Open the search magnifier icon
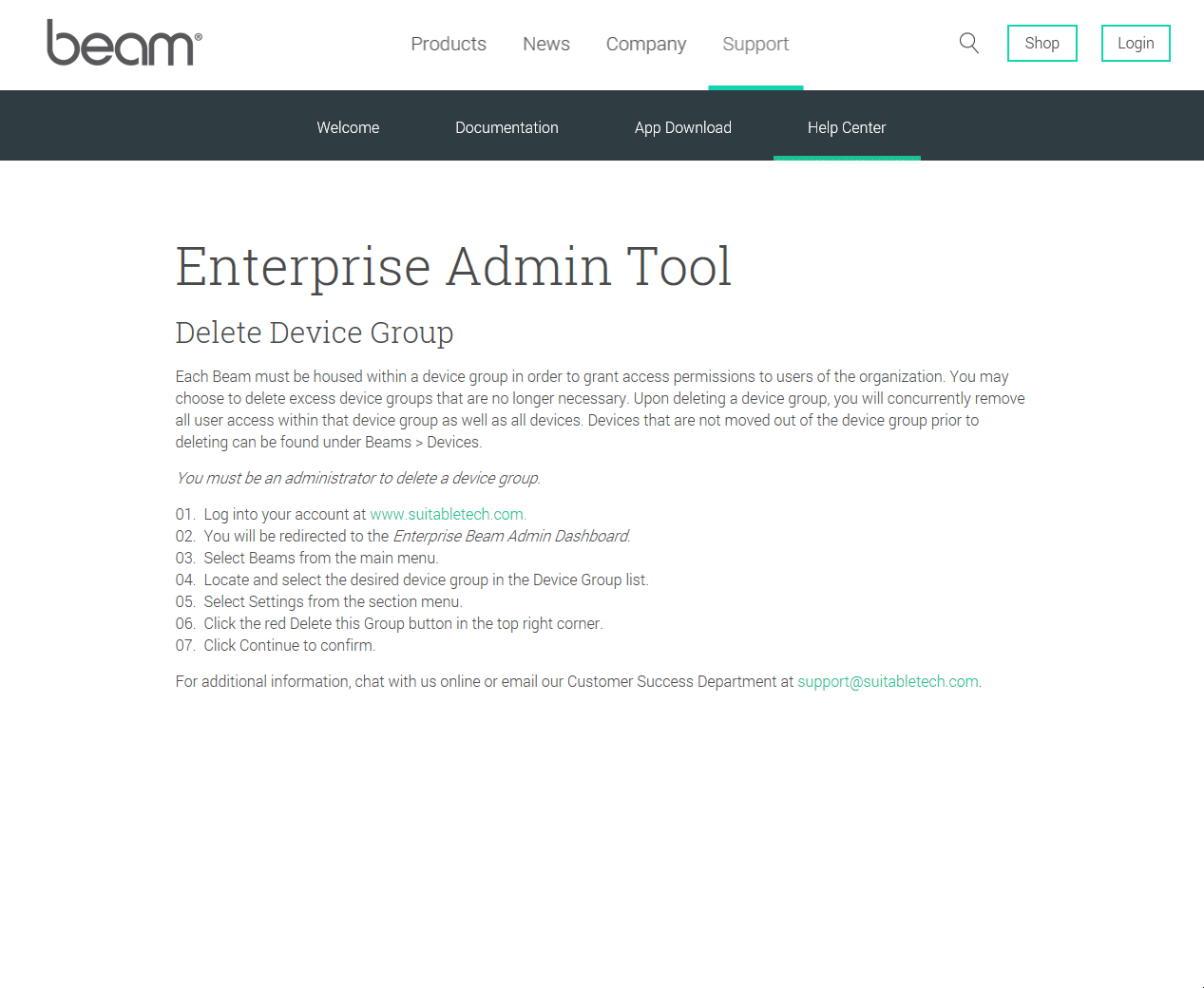The image size is (1204, 988). (968, 43)
